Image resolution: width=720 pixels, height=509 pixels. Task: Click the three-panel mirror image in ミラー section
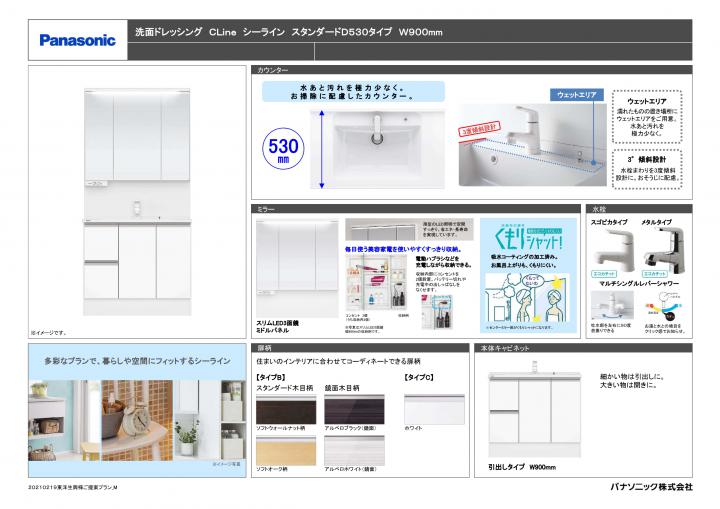298,266
